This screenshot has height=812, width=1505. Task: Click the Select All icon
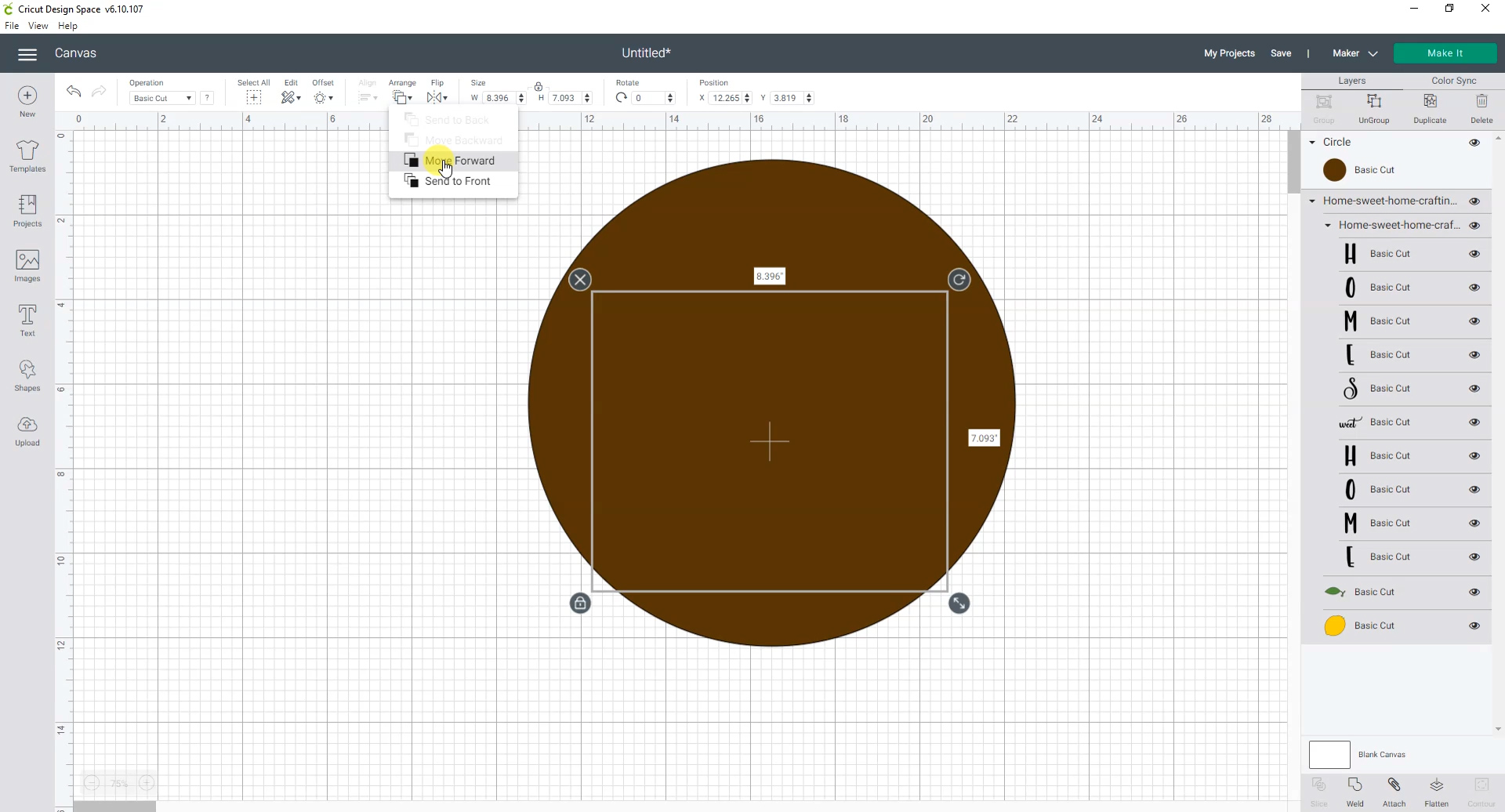tap(253, 98)
